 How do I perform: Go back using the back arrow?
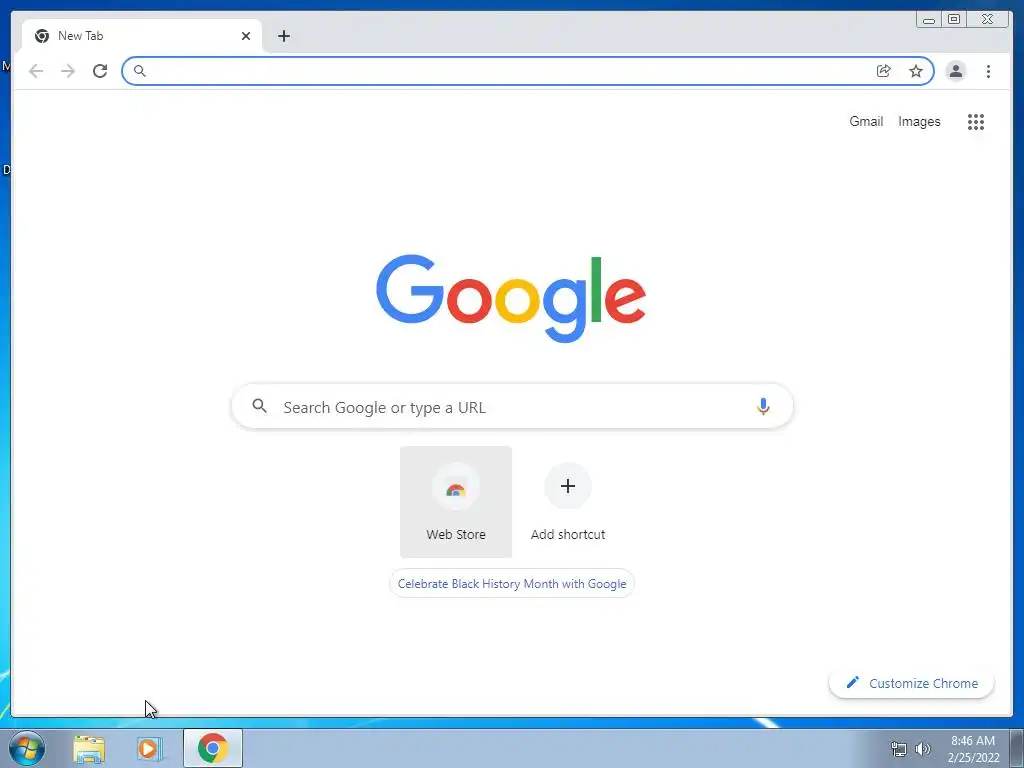pyautogui.click(x=36, y=71)
